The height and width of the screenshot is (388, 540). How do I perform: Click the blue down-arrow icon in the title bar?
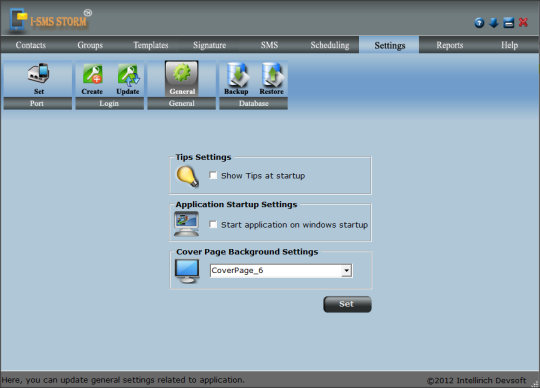click(494, 23)
